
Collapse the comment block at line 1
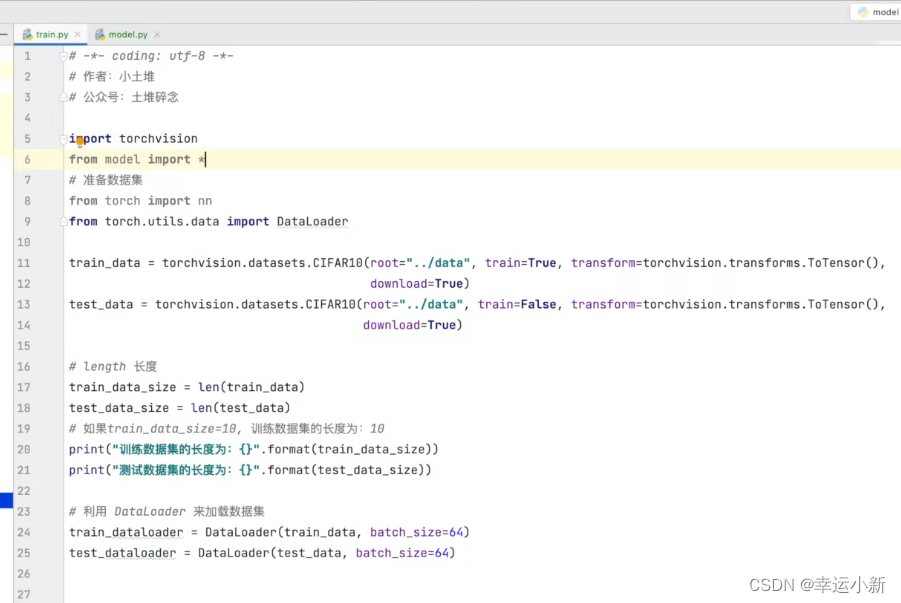(63, 56)
